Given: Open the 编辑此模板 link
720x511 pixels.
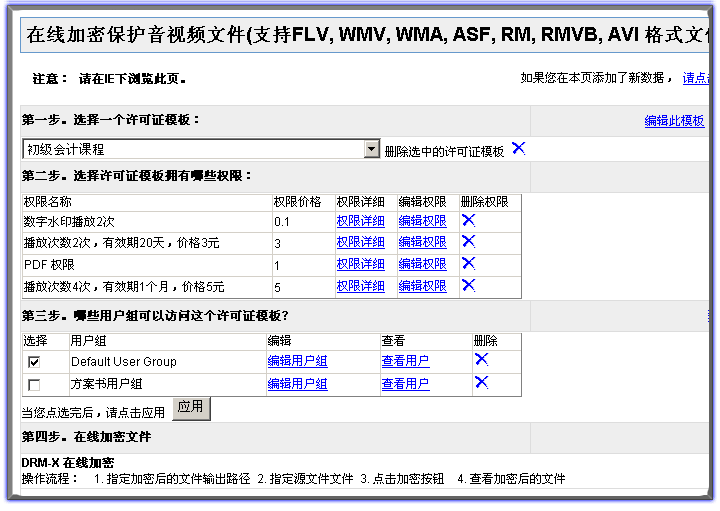Looking at the screenshot, I should [674, 121].
